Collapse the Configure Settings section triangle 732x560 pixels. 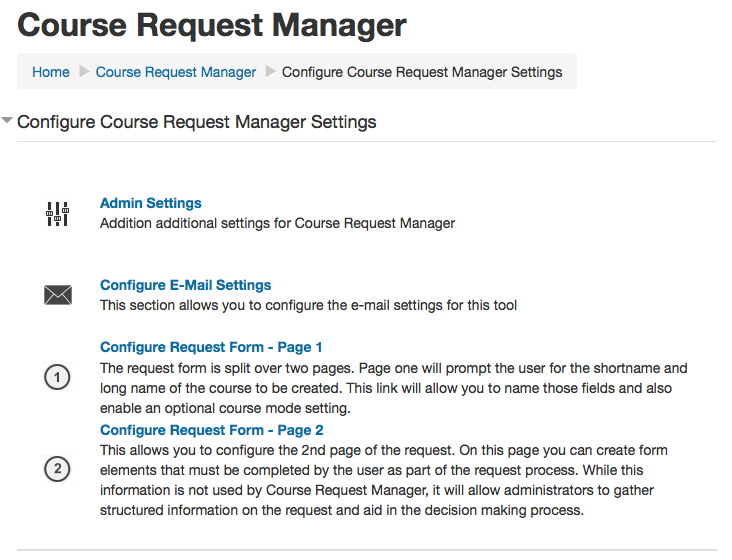tap(8, 121)
